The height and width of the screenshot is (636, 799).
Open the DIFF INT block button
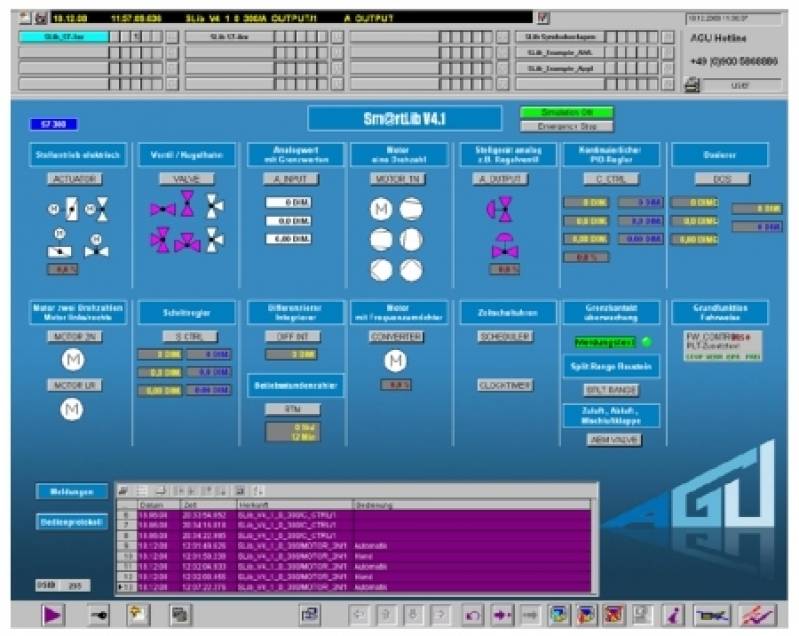(293, 336)
